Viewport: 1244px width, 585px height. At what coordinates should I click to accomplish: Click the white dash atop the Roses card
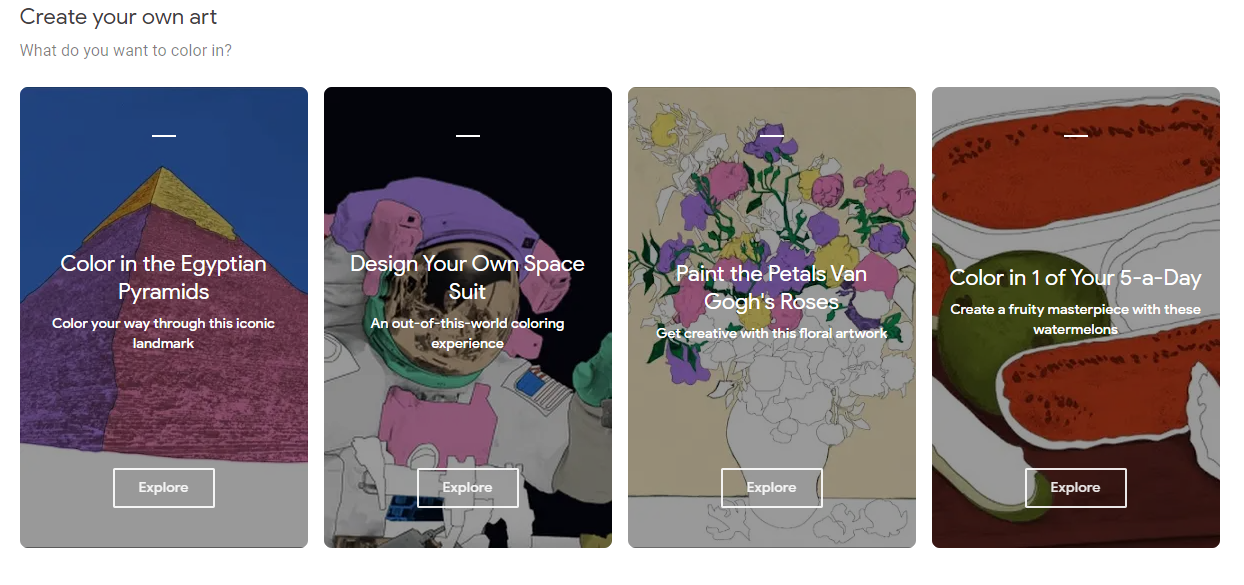[772, 135]
